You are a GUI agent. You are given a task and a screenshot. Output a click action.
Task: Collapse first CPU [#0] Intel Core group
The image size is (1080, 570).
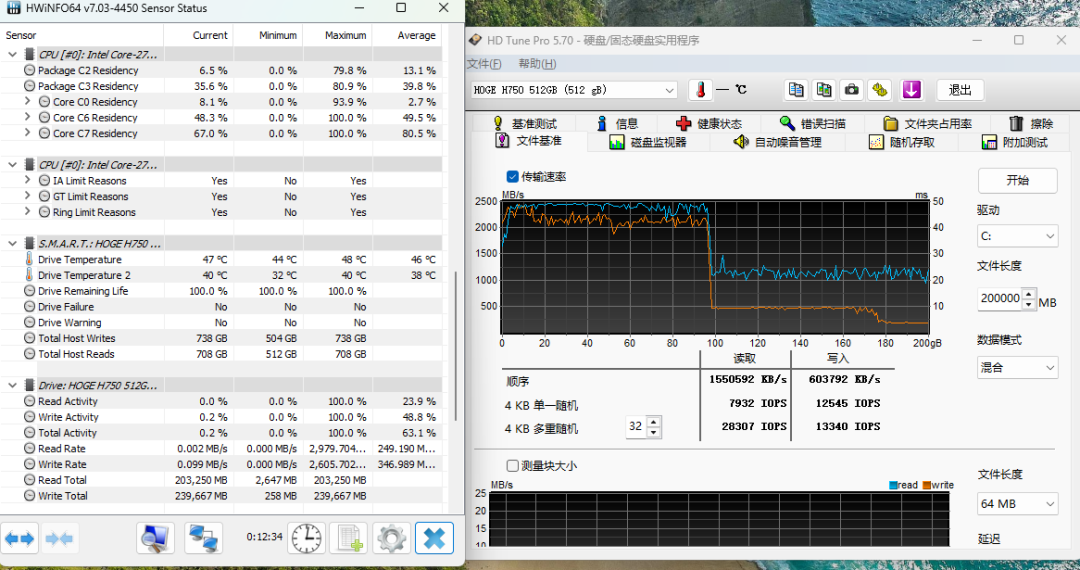[12, 54]
